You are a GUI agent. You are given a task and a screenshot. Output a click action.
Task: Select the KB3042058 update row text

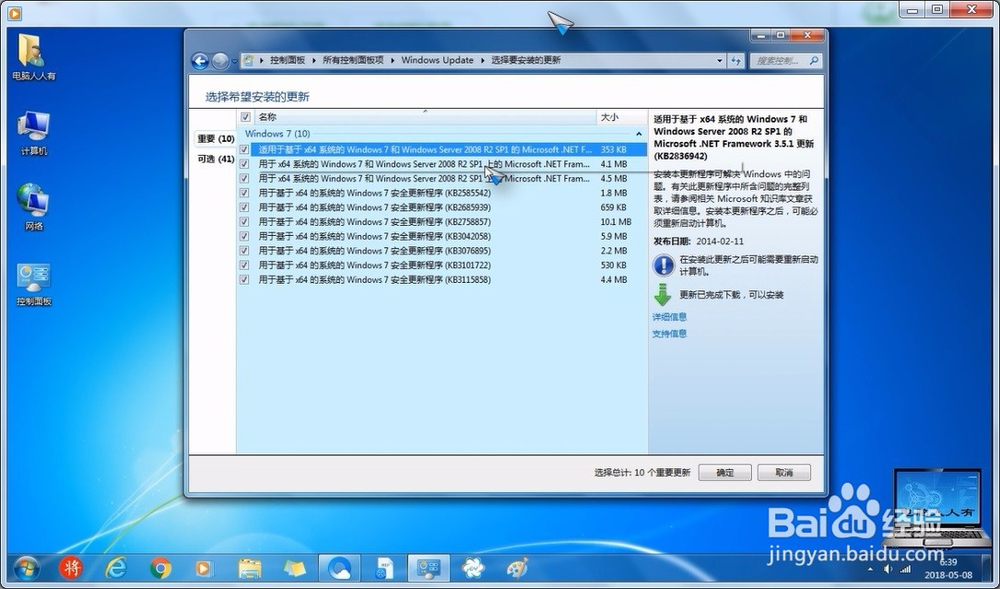click(374, 236)
